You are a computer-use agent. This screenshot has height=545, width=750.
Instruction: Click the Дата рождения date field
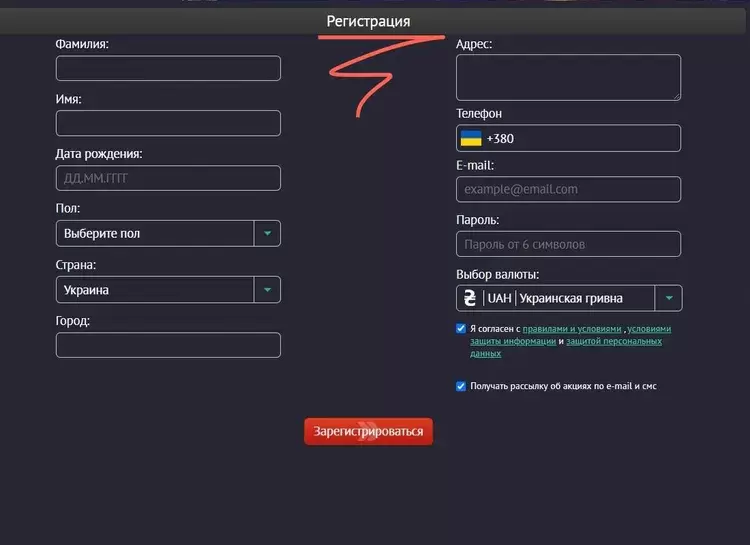click(168, 178)
